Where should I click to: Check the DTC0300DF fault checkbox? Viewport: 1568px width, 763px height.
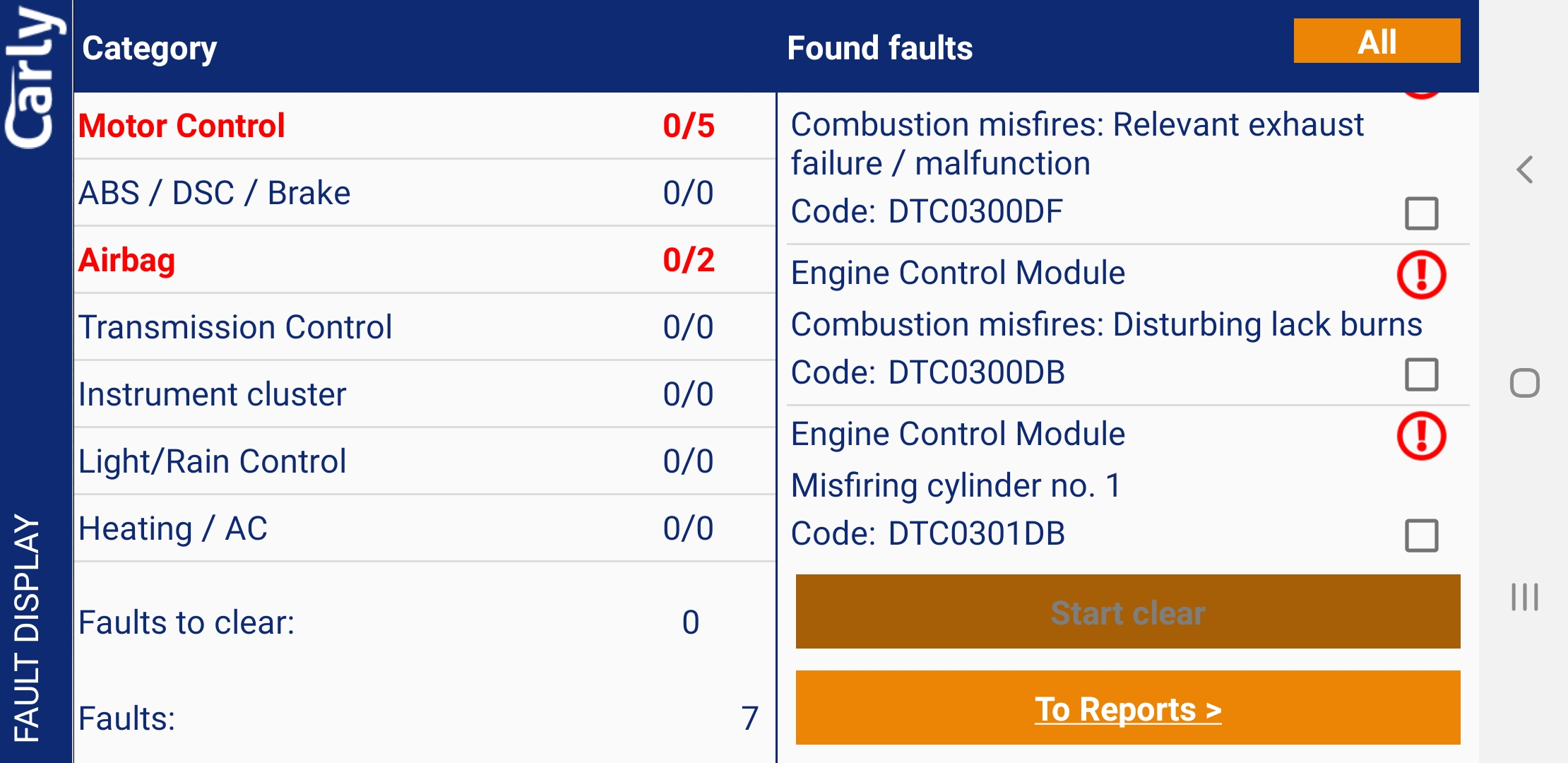tap(1421, 213)
